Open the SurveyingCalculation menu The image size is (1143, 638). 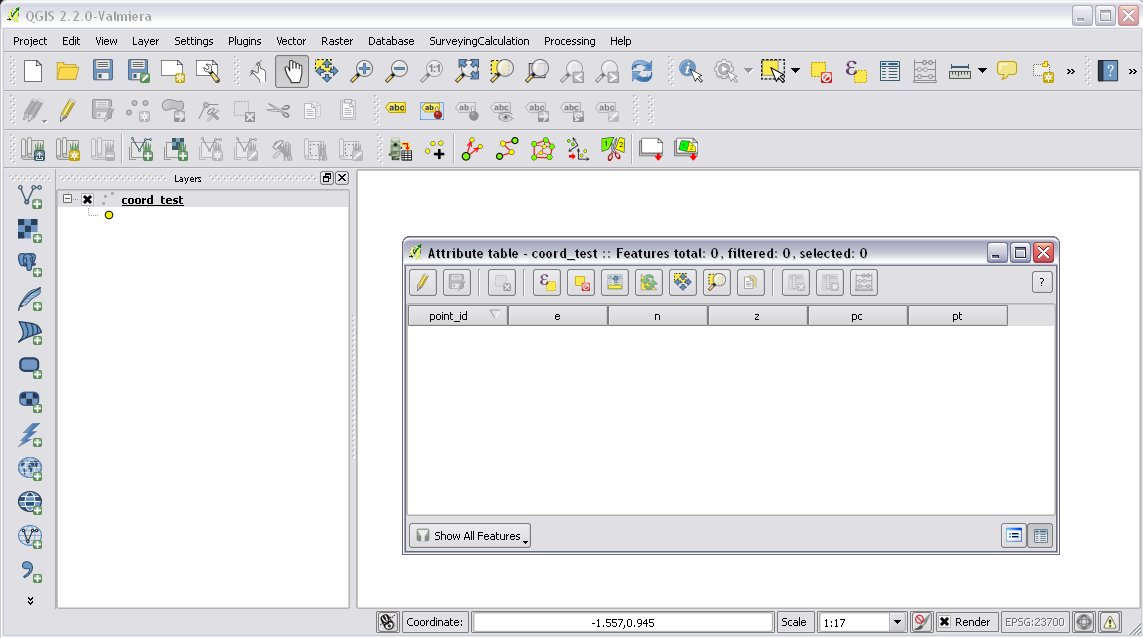(x=479, y=41)
